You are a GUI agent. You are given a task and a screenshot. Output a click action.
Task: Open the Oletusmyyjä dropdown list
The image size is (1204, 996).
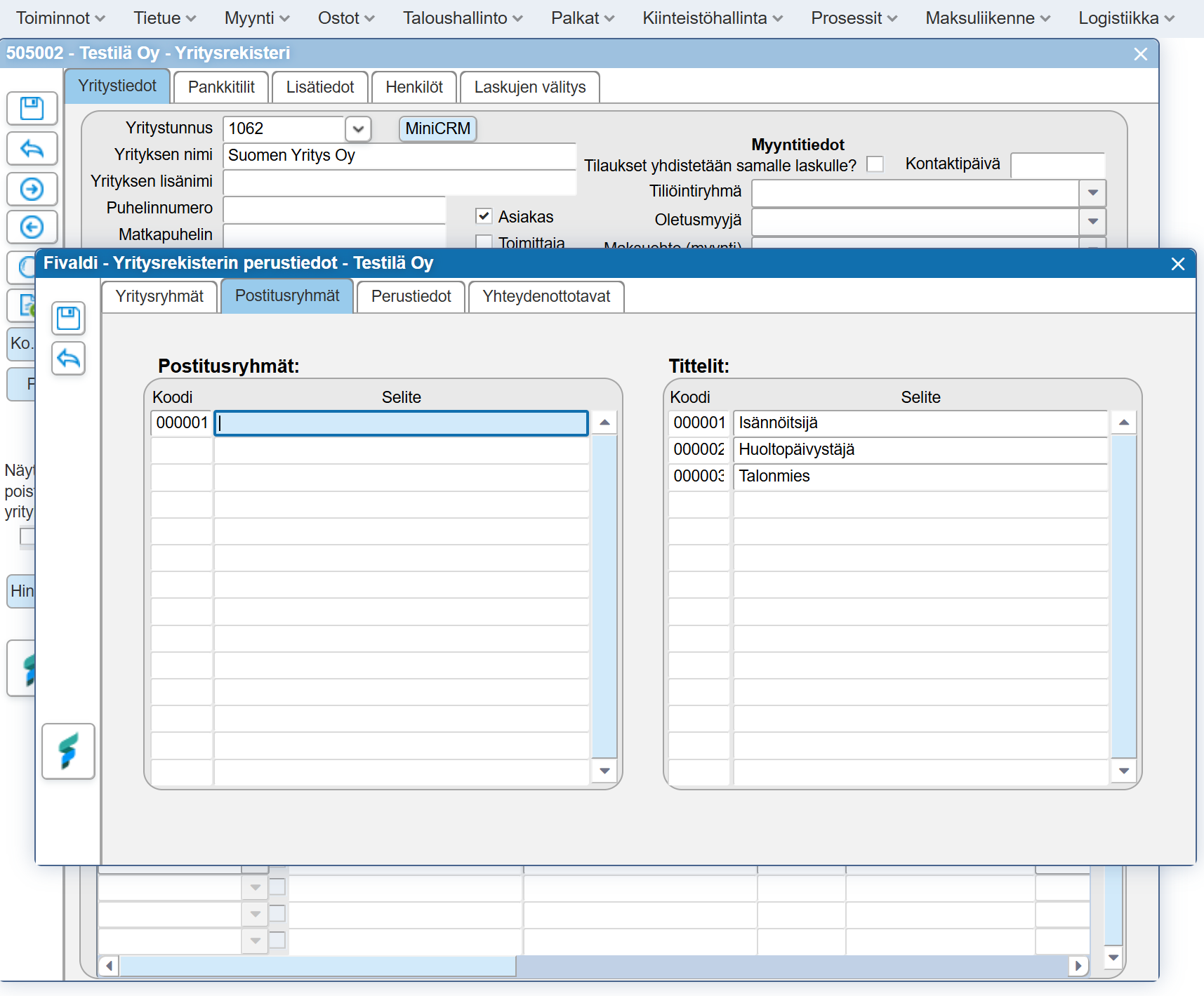1092,221
